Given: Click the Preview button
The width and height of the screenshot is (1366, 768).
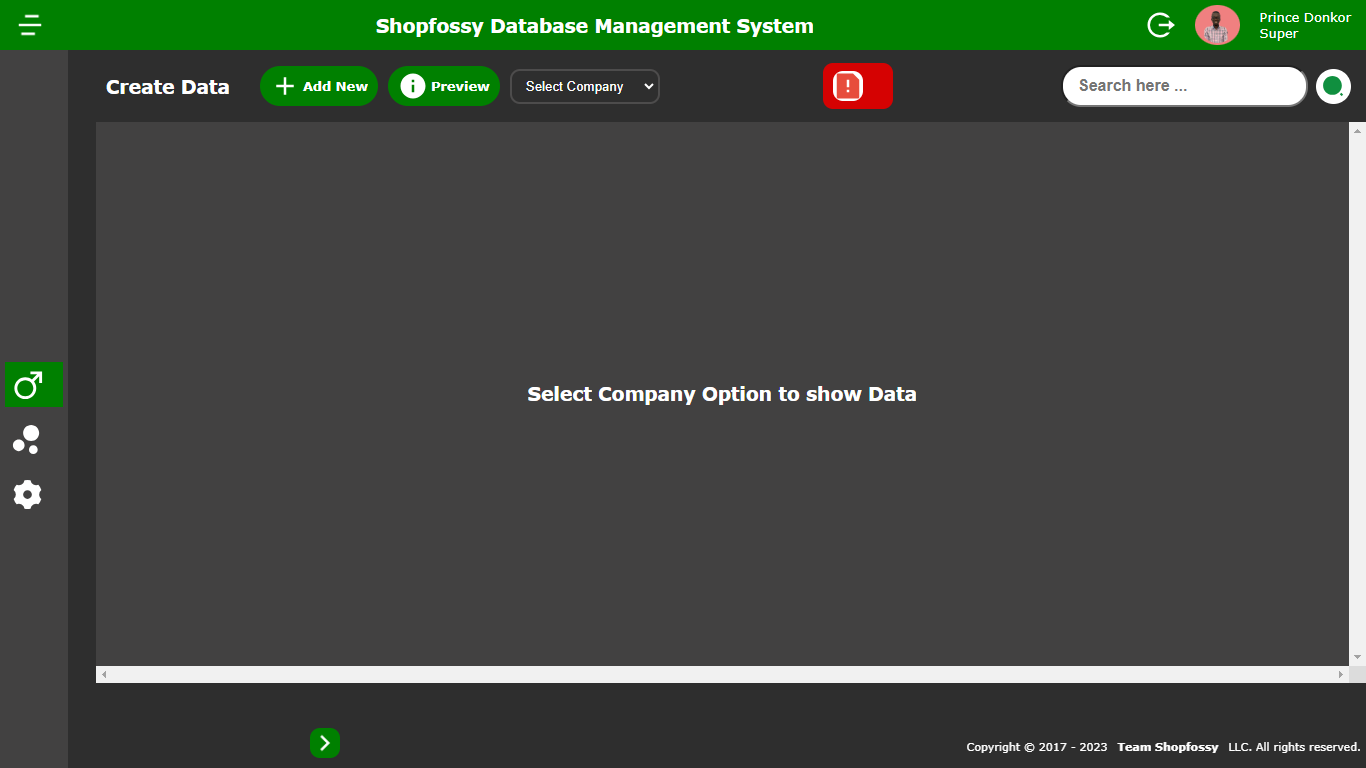Looking at the screenshot, I should 444,86.
